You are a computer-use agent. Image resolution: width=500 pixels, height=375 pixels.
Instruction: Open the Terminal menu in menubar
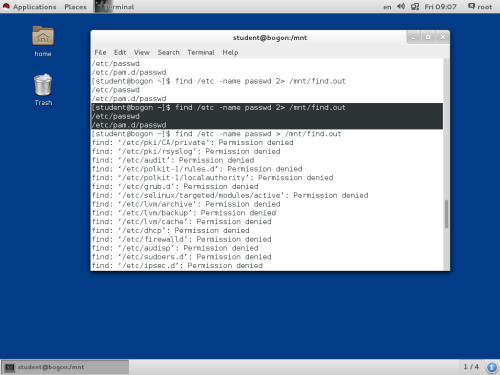(x=201, y=52)
